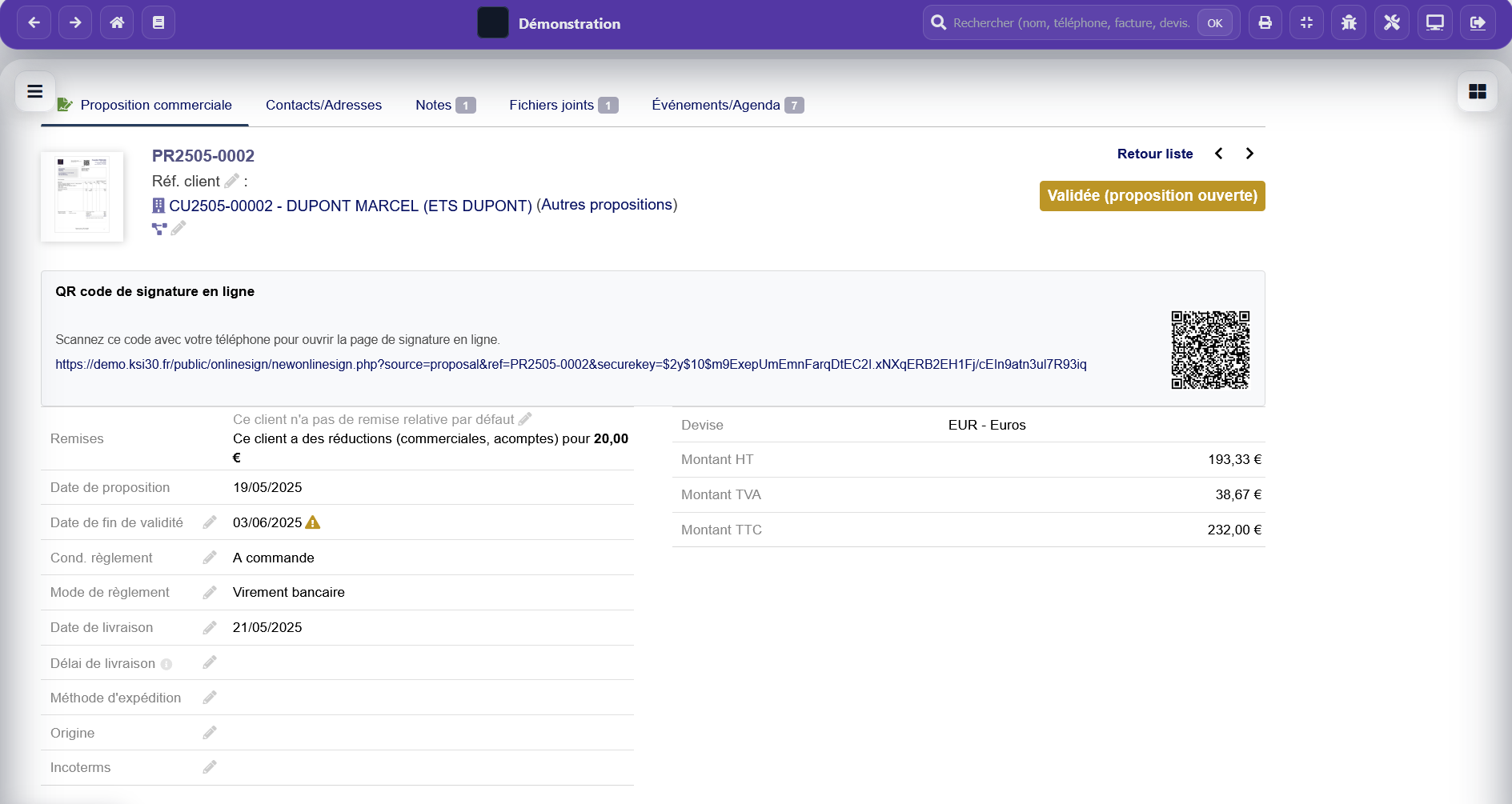The image size is (1512, 804).
Task: Toggle the hamburger side menu
Action: [35, 91]
